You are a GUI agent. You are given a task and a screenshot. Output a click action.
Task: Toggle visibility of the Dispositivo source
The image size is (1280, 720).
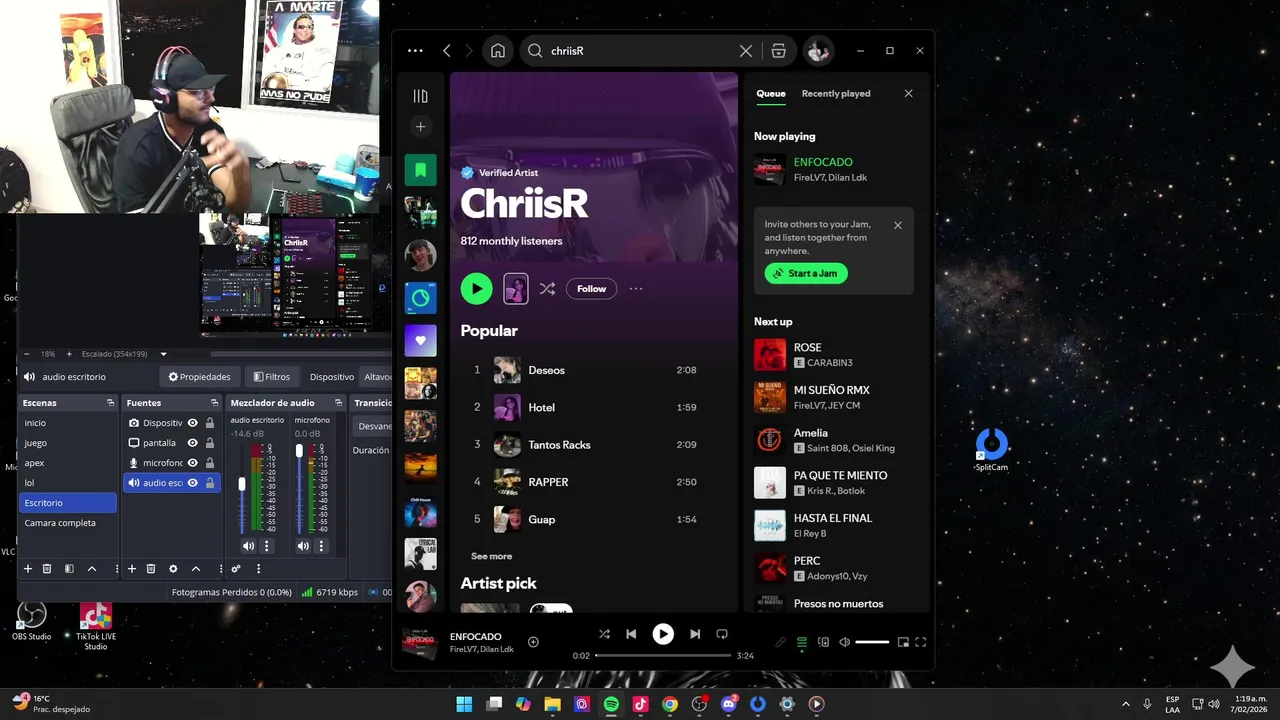click(193, 423)
